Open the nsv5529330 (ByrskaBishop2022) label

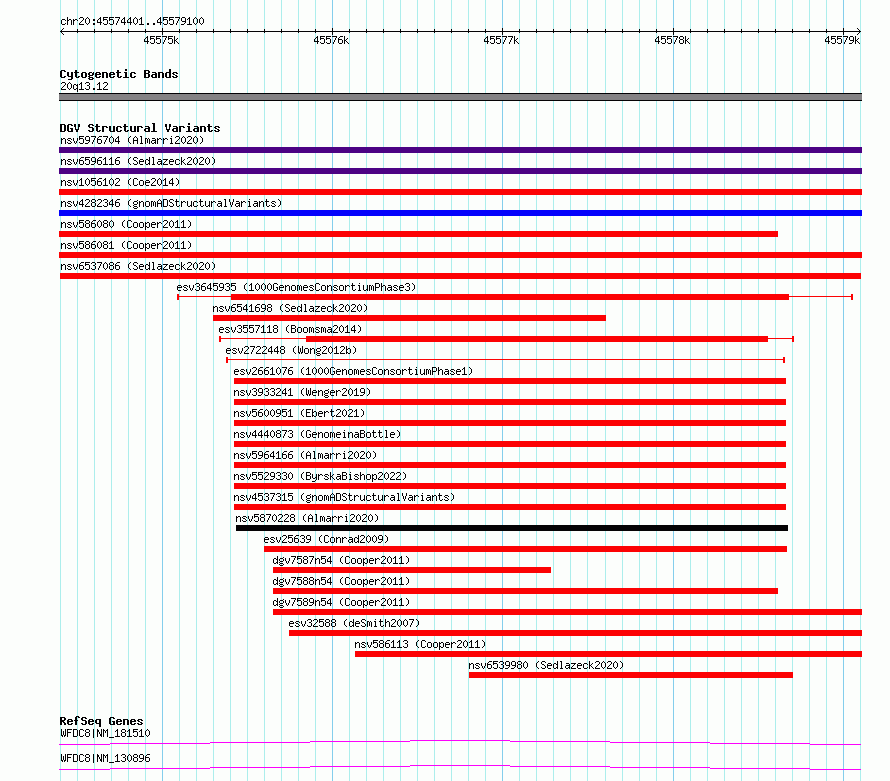tap(320, 476)
